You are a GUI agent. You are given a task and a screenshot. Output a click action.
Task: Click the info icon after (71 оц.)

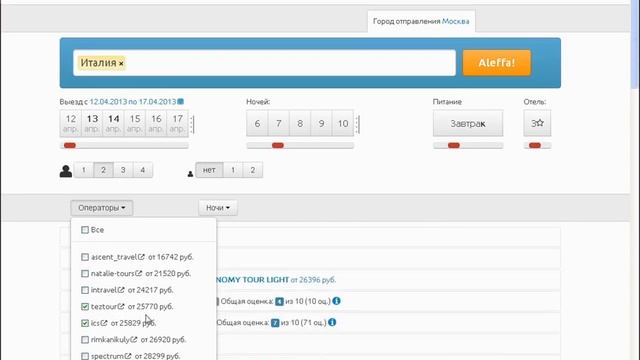(332, 322)
